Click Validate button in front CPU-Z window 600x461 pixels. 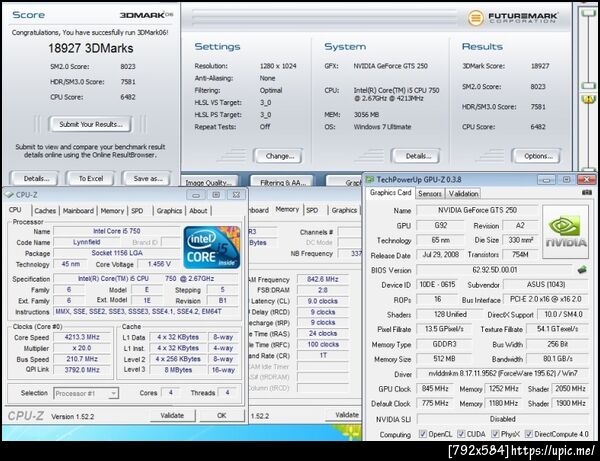click(172, 415)
